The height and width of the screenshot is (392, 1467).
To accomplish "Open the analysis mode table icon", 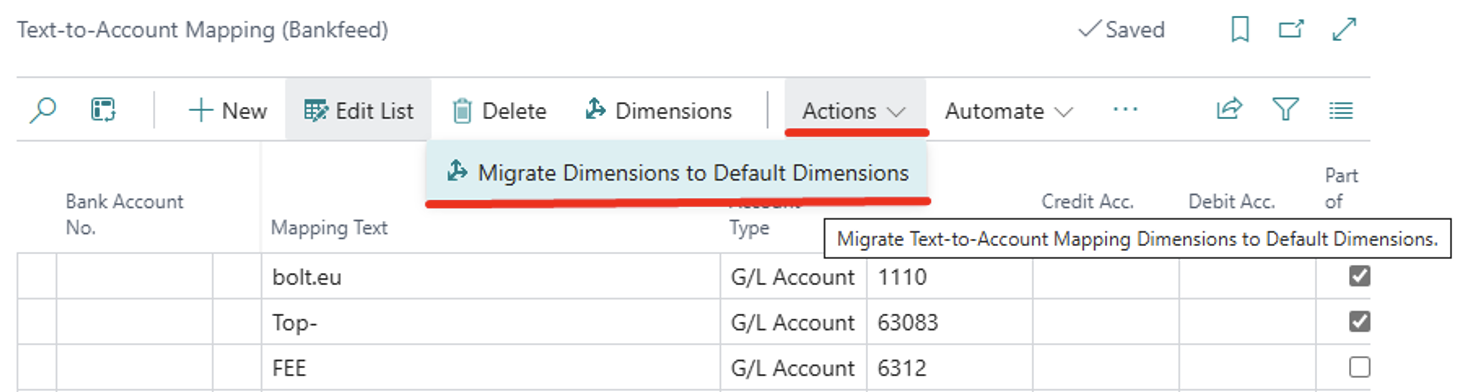I will click(x=103, y=110).
